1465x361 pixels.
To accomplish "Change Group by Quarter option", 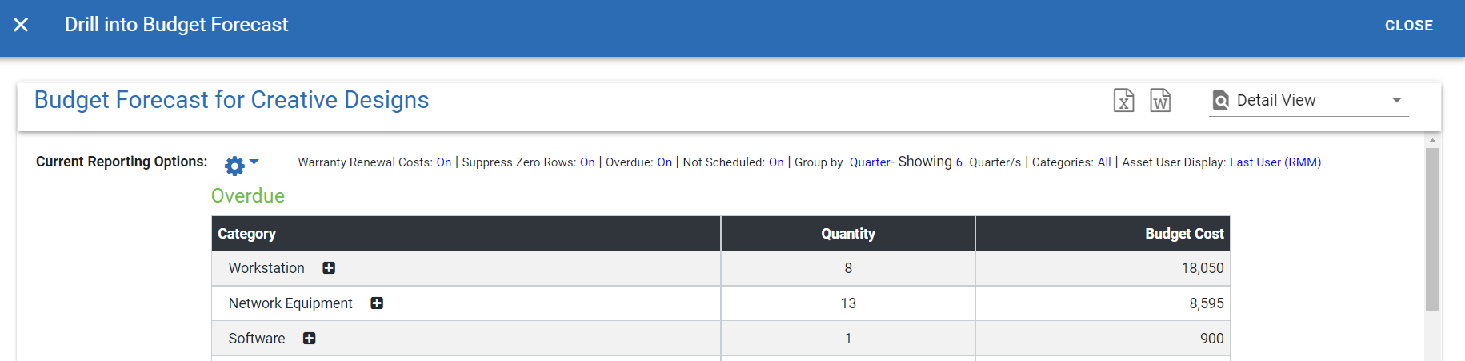I will click(x=870, y=162).
